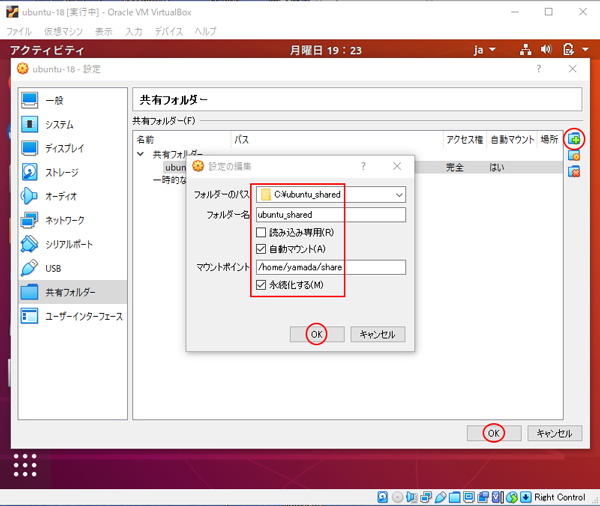Open the ja input language dropdown
600x506 pixels.
(x=484, y=50)
